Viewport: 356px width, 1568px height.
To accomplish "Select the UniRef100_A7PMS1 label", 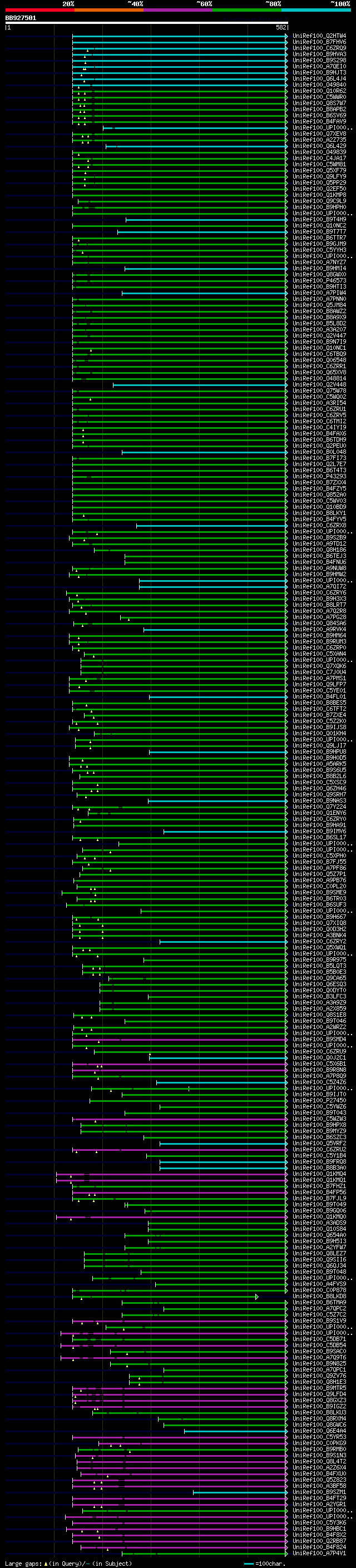I will pos(319,678).
